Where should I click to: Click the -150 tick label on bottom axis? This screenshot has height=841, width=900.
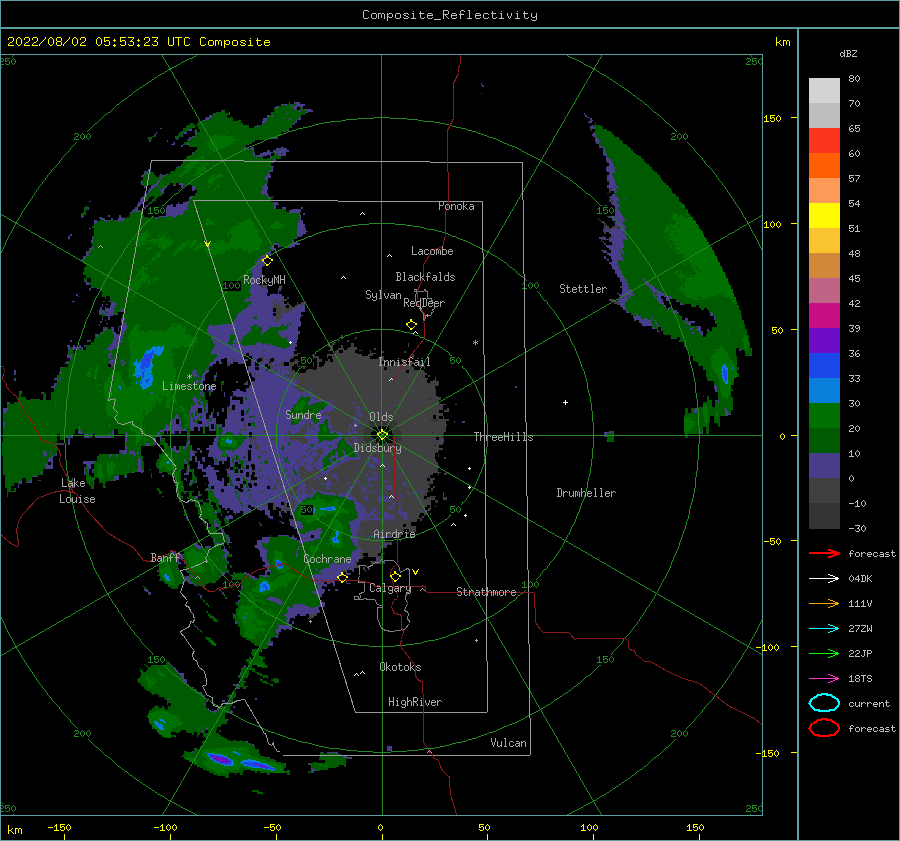[59, 827]
